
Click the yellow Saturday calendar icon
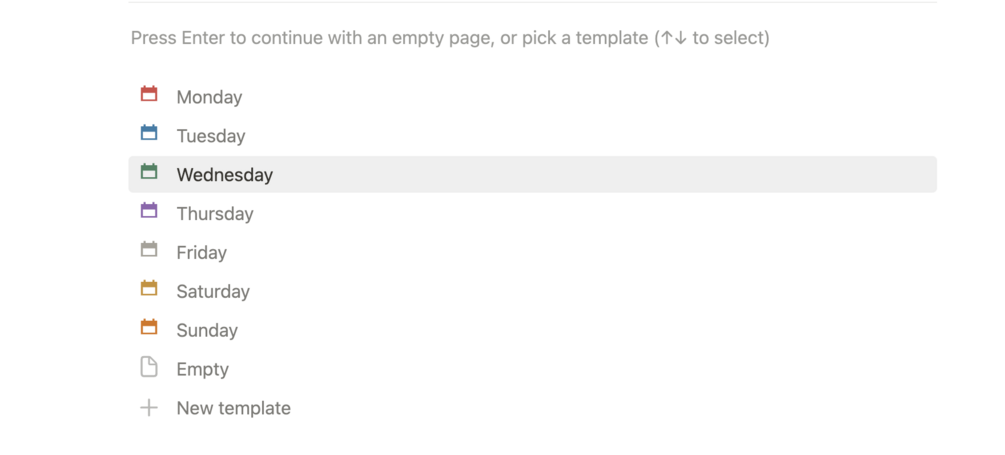pyautogui.click(x=149, y=289)
